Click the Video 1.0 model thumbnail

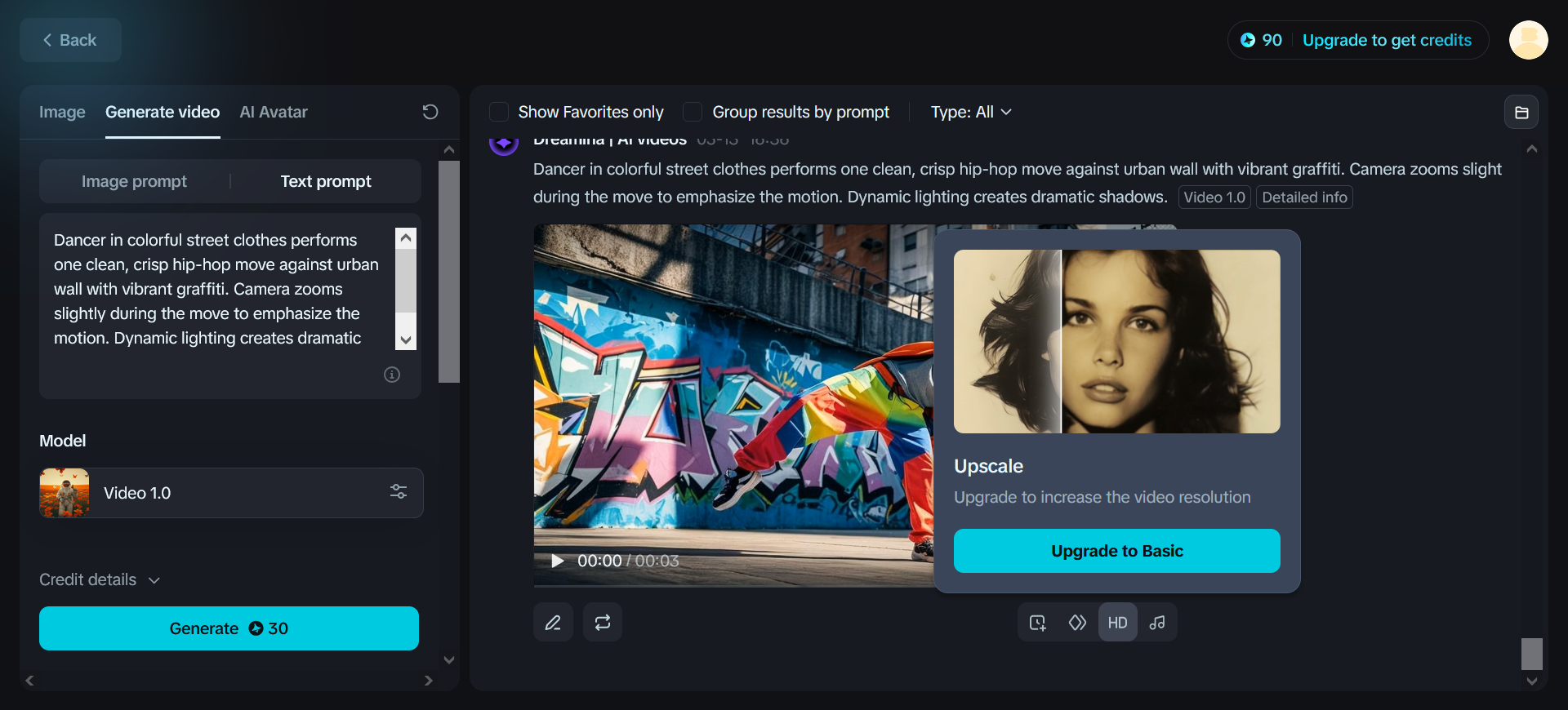(x=65, y=493)
